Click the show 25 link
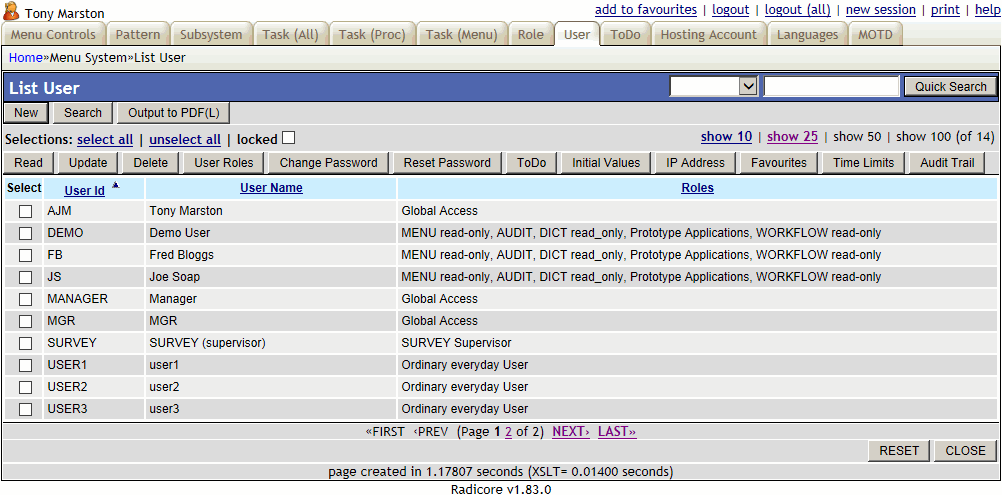The width and height of the screenshot is (1002, 495). (x=792, y=137)
